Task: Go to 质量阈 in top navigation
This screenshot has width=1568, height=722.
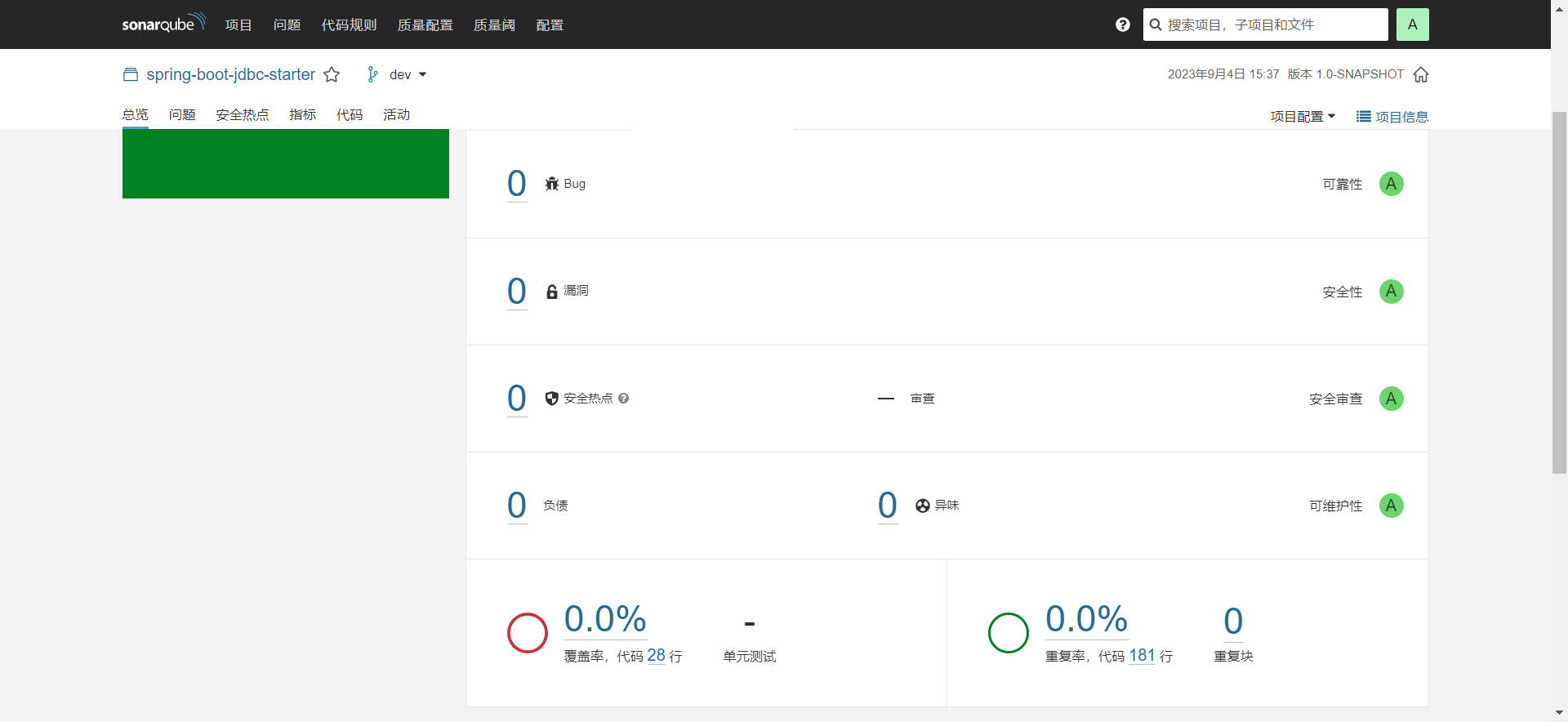Action: (x=494, y=25)
